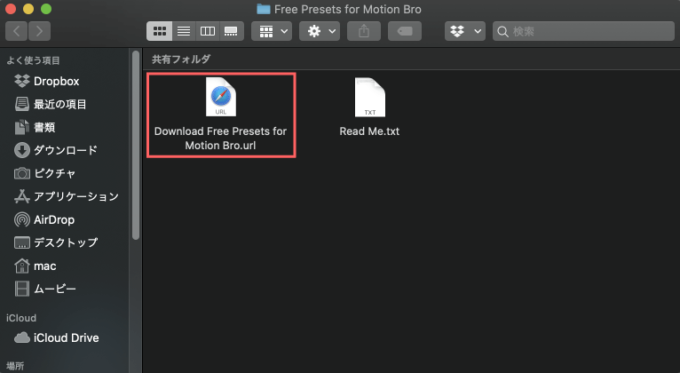Click the ムービー filmstrip icon
The height and width of the screenshot is (373, 680).
point(22,289)
